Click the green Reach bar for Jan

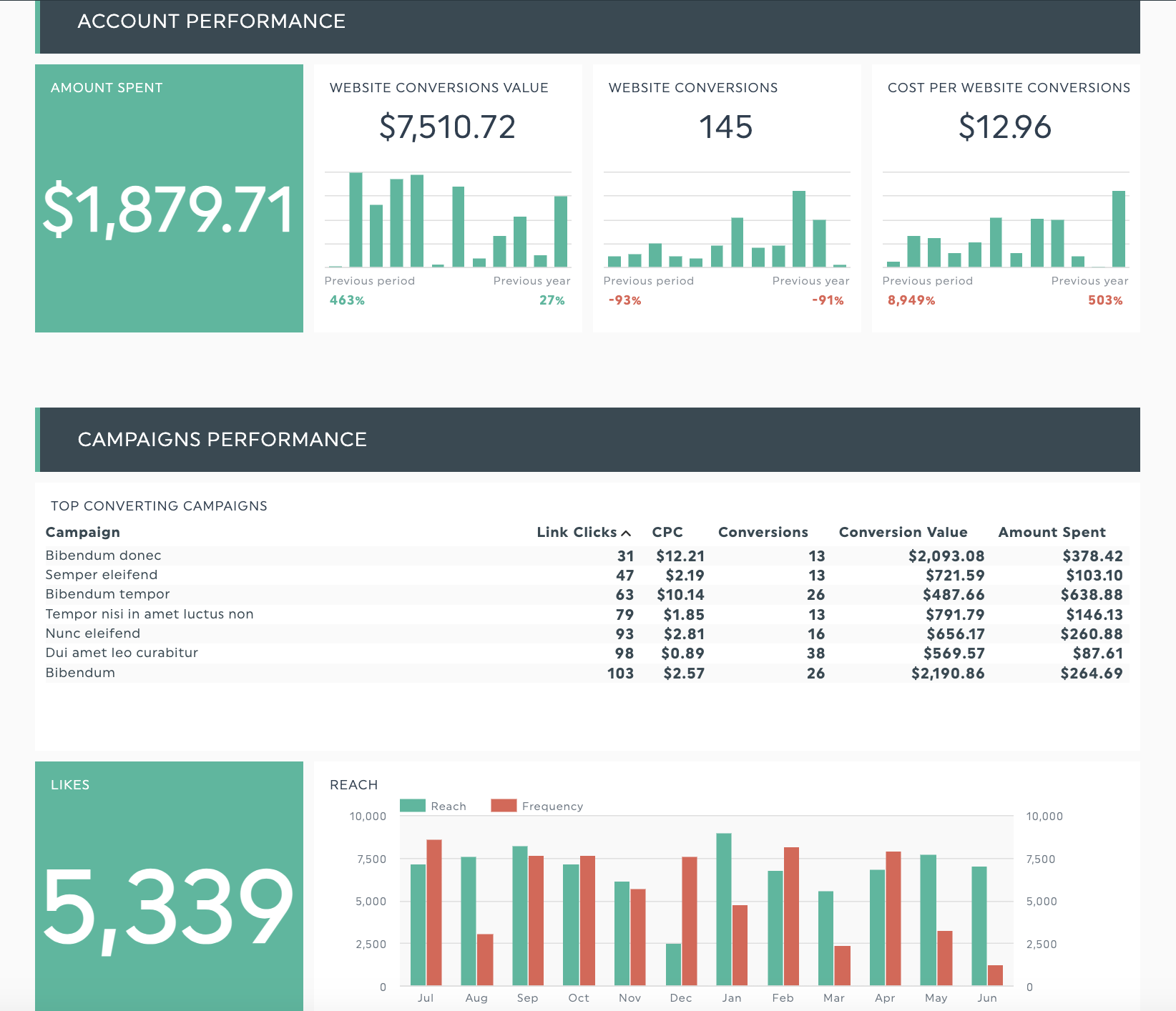(723, 908)
